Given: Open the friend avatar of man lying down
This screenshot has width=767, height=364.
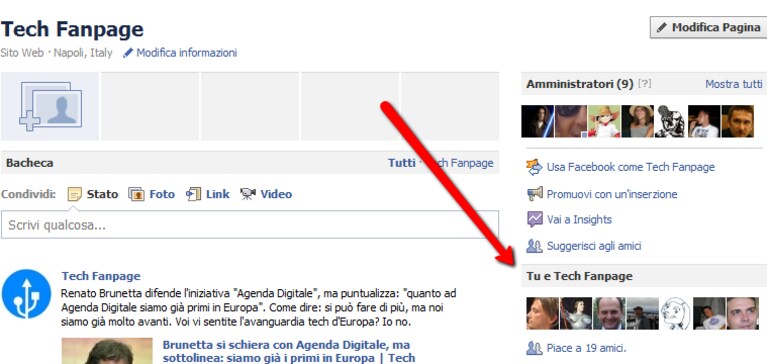Looking at the screenshot, I should pyautogui.click(x=709, y=313).
